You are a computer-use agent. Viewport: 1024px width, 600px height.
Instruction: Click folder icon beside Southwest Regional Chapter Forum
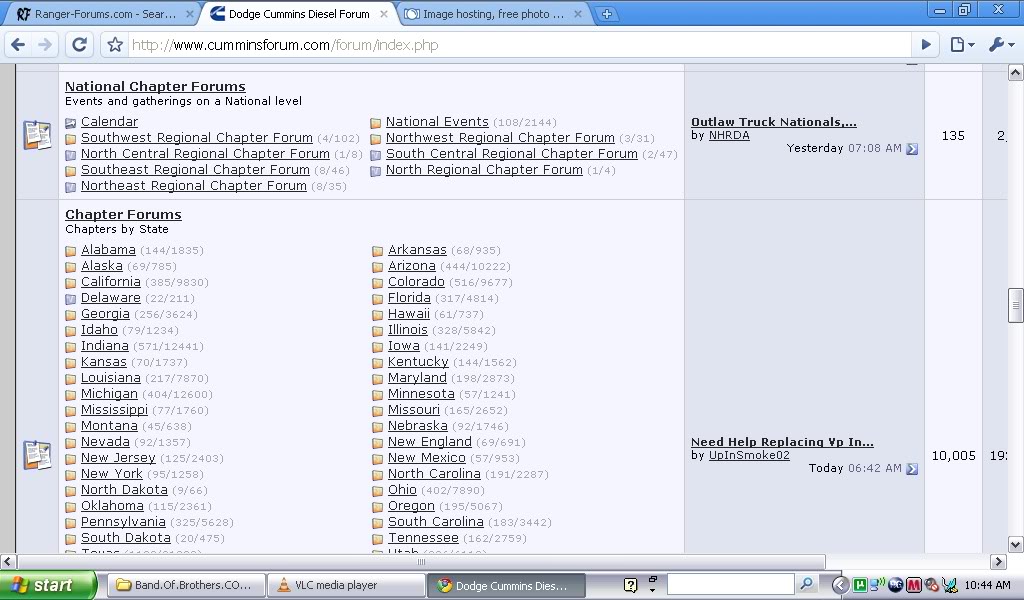(x=71, y=139)
